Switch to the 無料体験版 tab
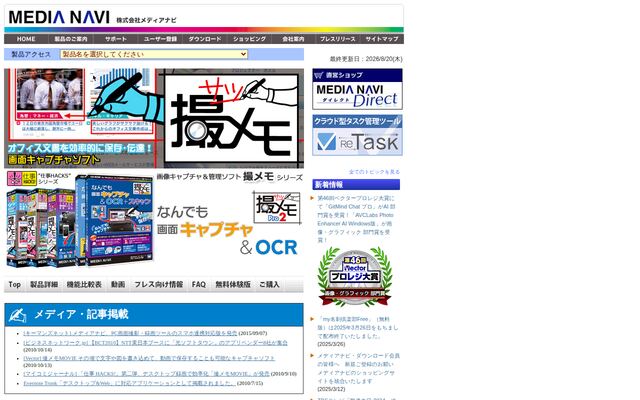This screenshot has width=640, height=400. coord(233,284)
